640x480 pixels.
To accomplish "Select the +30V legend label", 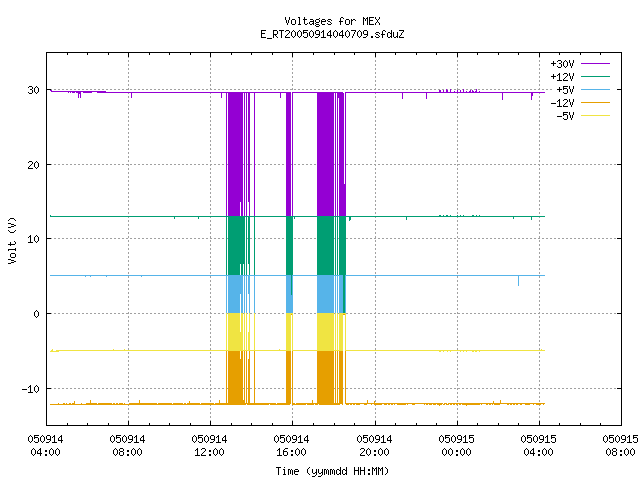I will pos(562,64).
